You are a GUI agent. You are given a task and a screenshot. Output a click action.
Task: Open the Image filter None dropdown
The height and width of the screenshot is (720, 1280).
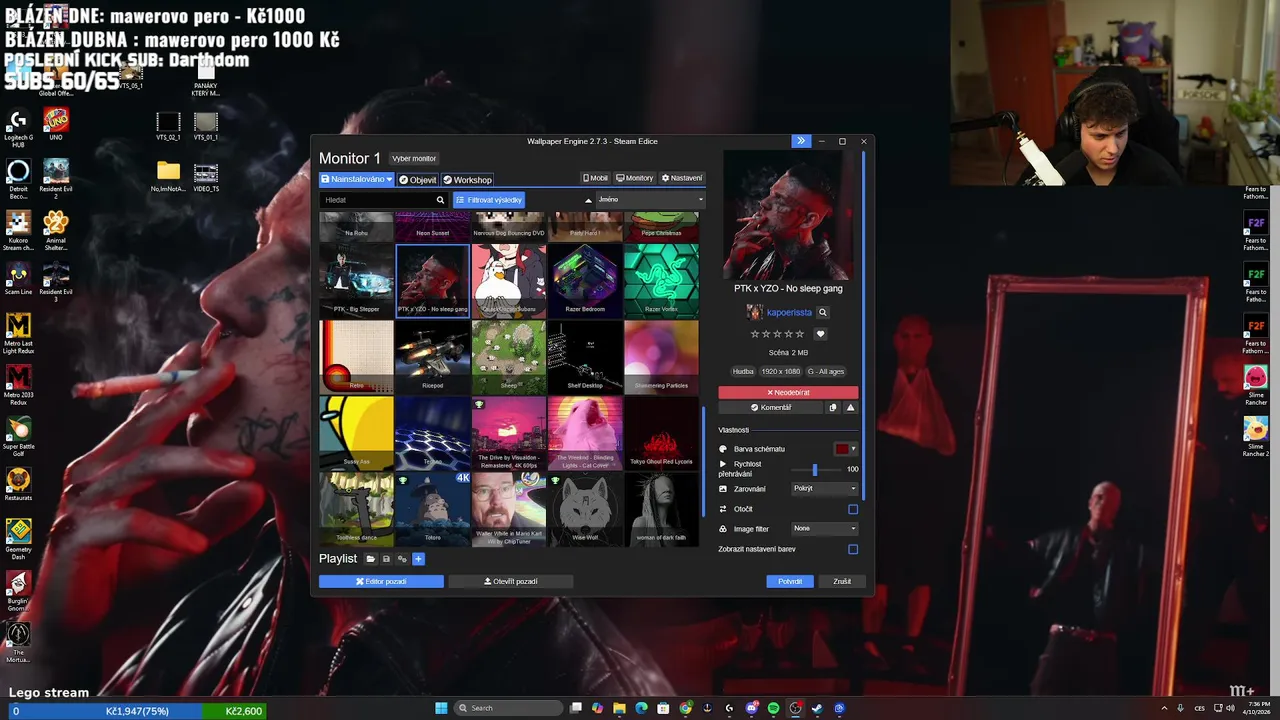click(825, 528)
